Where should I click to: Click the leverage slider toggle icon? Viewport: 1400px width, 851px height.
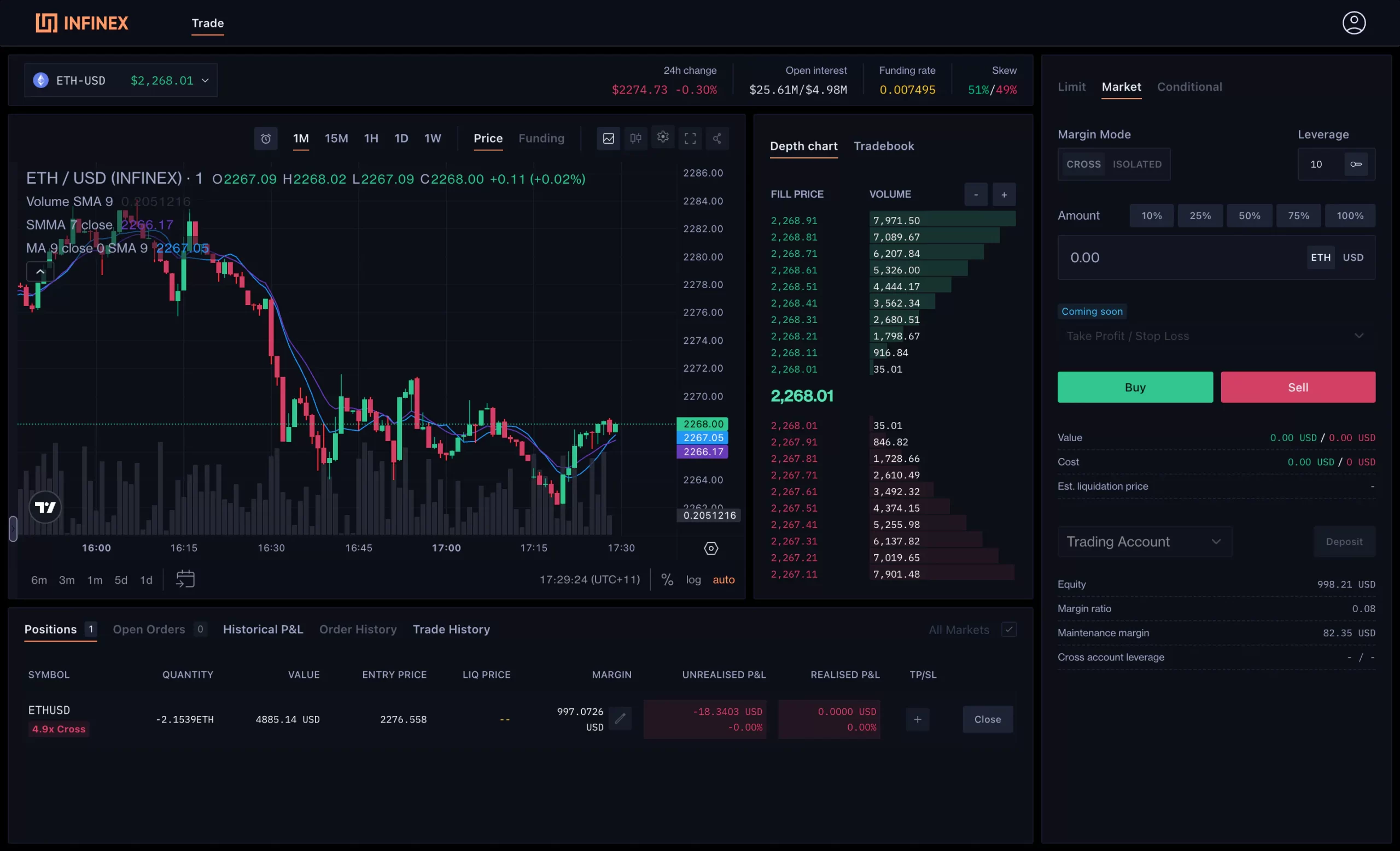(x=1356, y=165)
